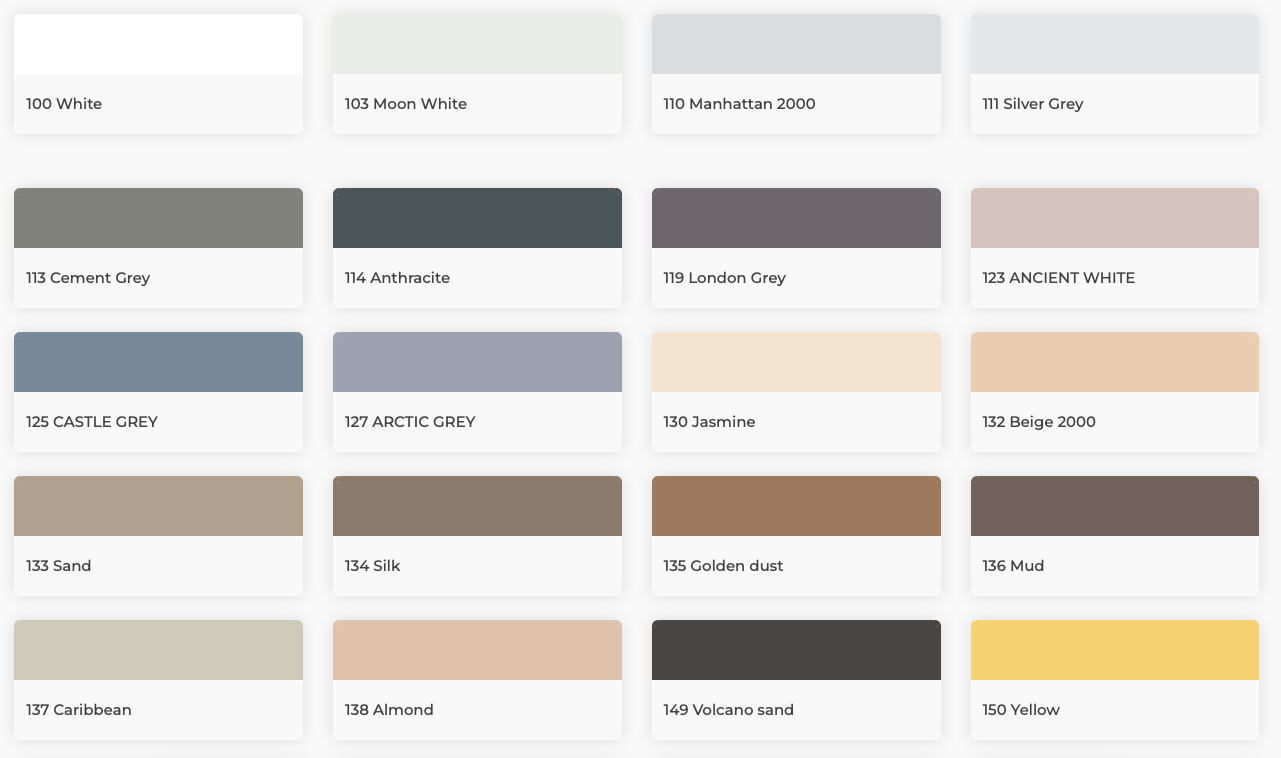
Task: Choose the 136 Mud color swatch
Action: pyautogui.click(x=1114, y=507)
